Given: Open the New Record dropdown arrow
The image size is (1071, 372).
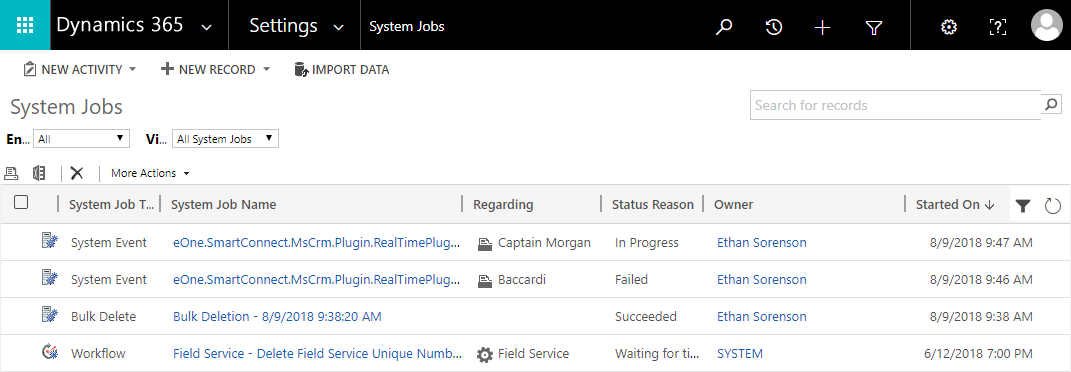Looking at the screenshot, I should [x=266, y=70].
